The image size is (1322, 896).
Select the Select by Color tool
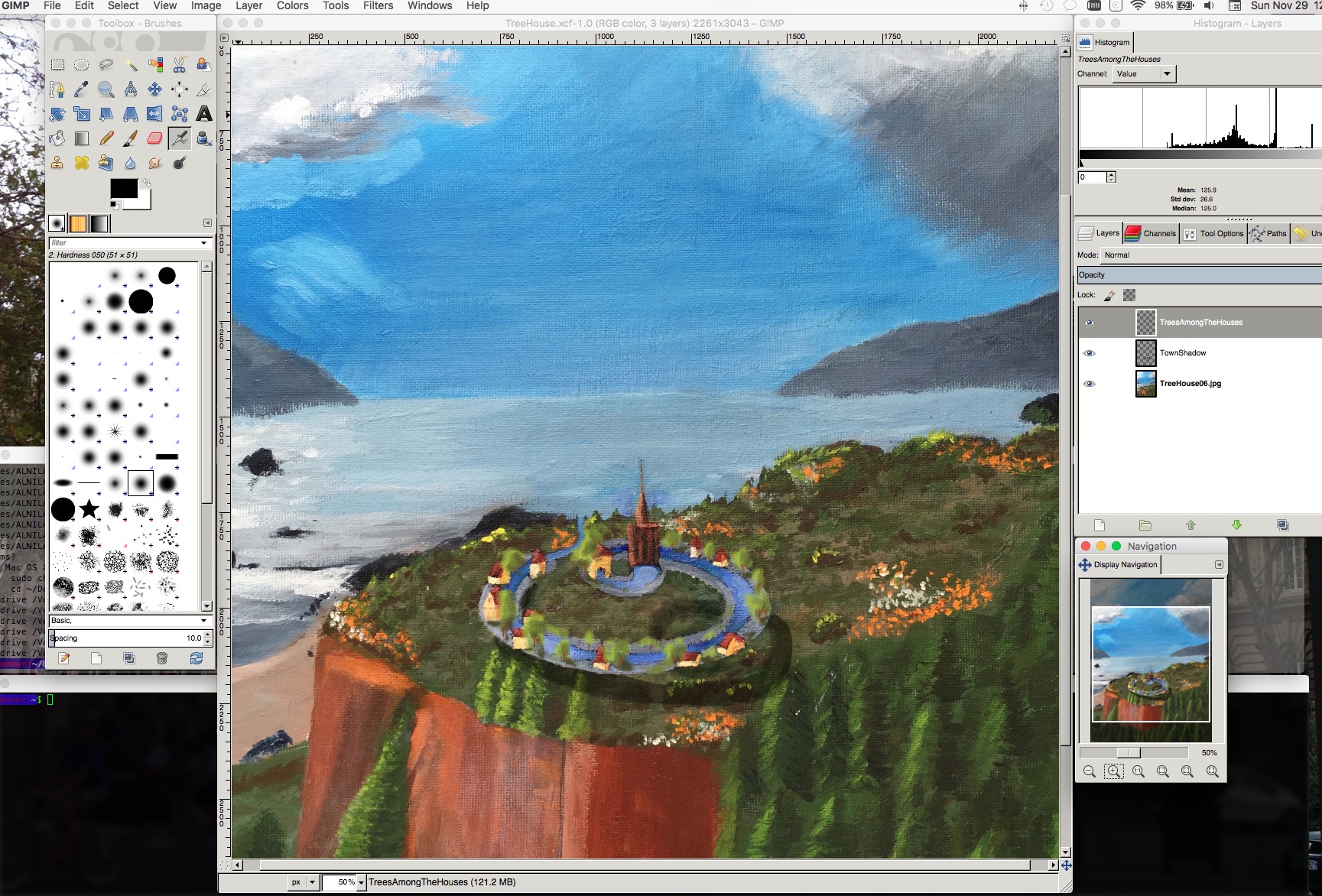click(155, 65)
